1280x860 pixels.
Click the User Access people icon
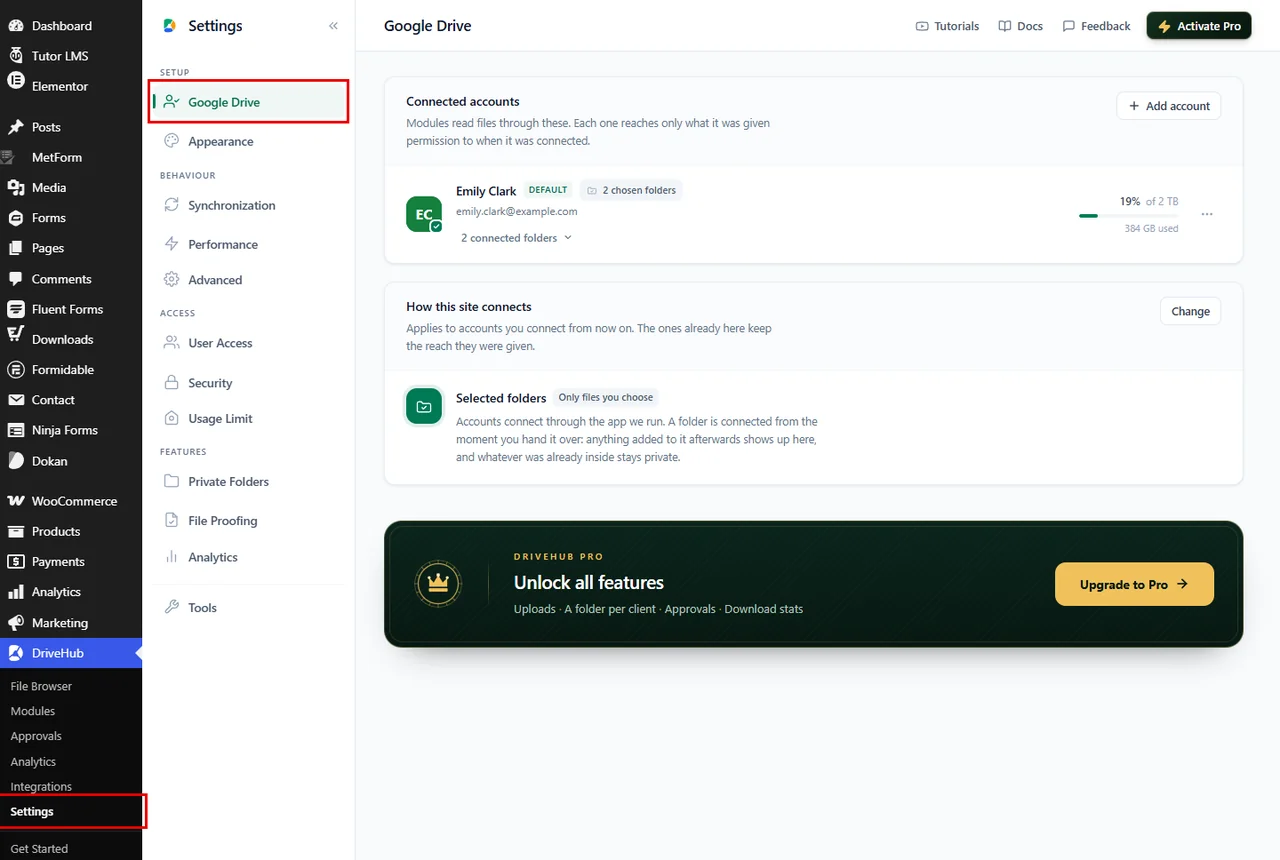(171, 343)
